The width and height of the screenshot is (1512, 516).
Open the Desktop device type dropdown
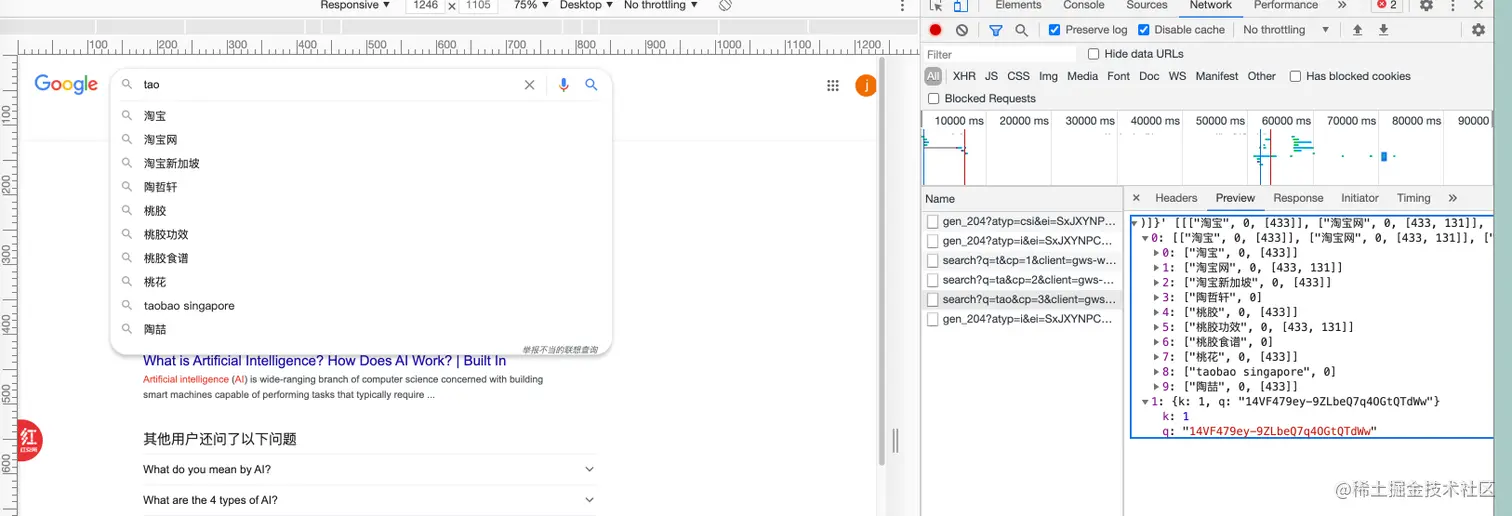click(x=586, y=5)
